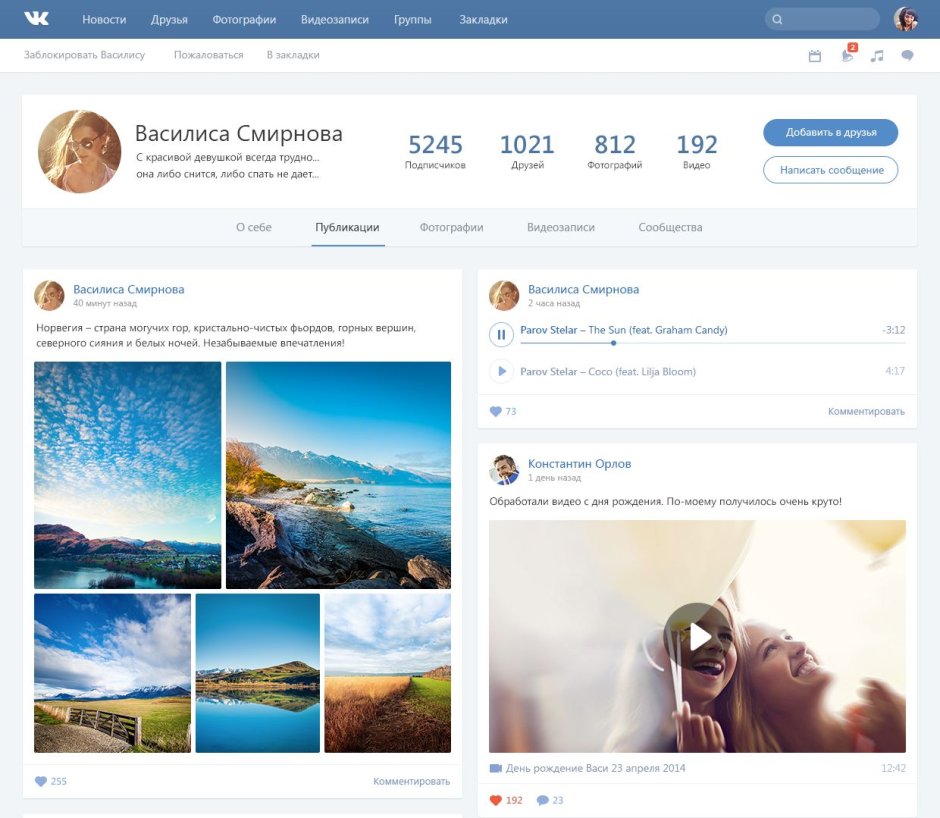
Task: Open your profile avatar in top-right corner
Action: click(x=906, y=19)
